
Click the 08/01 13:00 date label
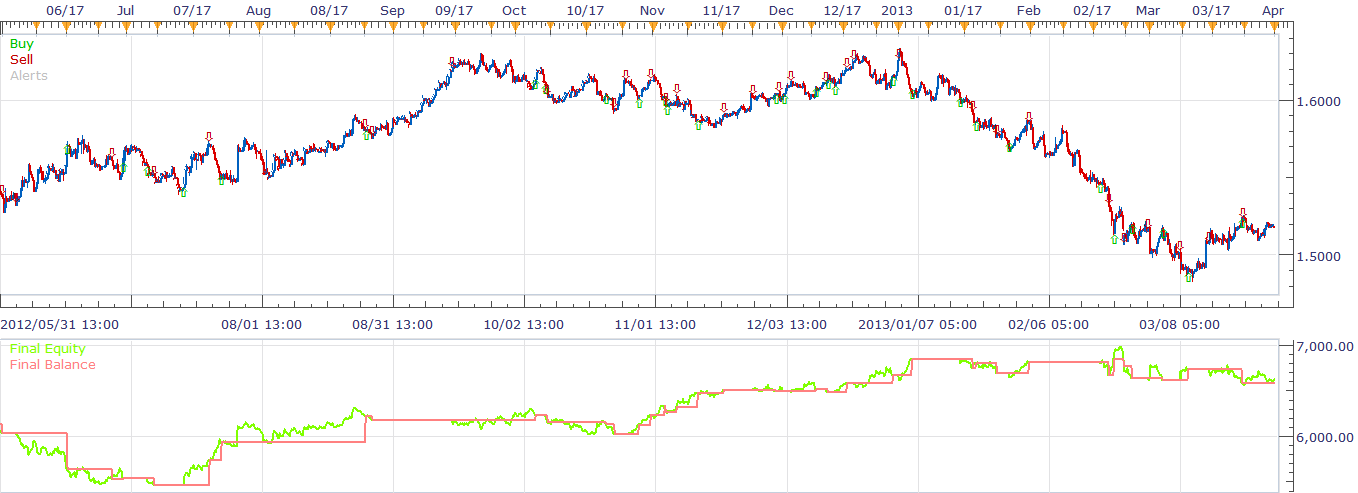(x=261, y=324)
